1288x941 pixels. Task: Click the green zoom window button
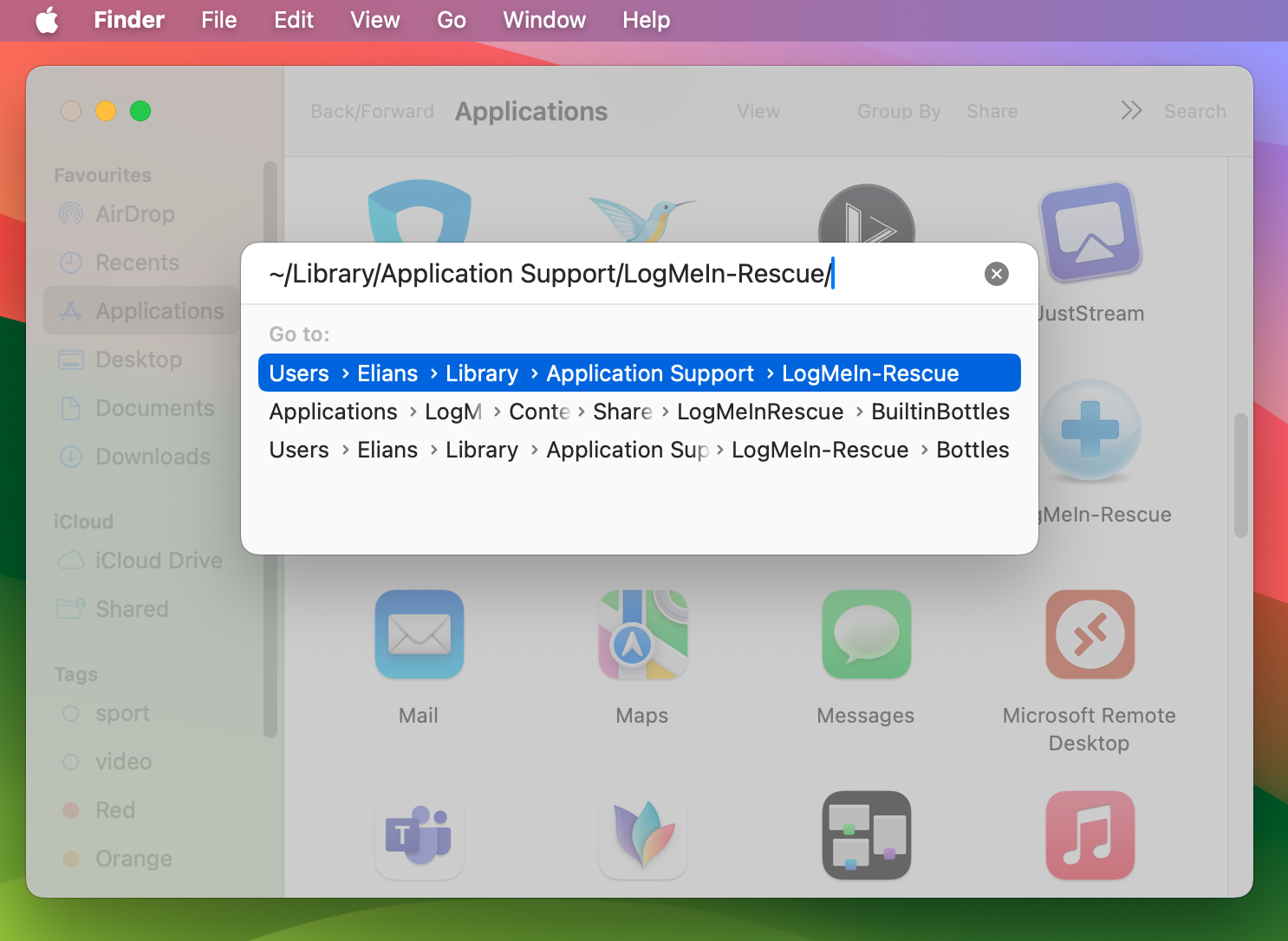pos(140,111)
